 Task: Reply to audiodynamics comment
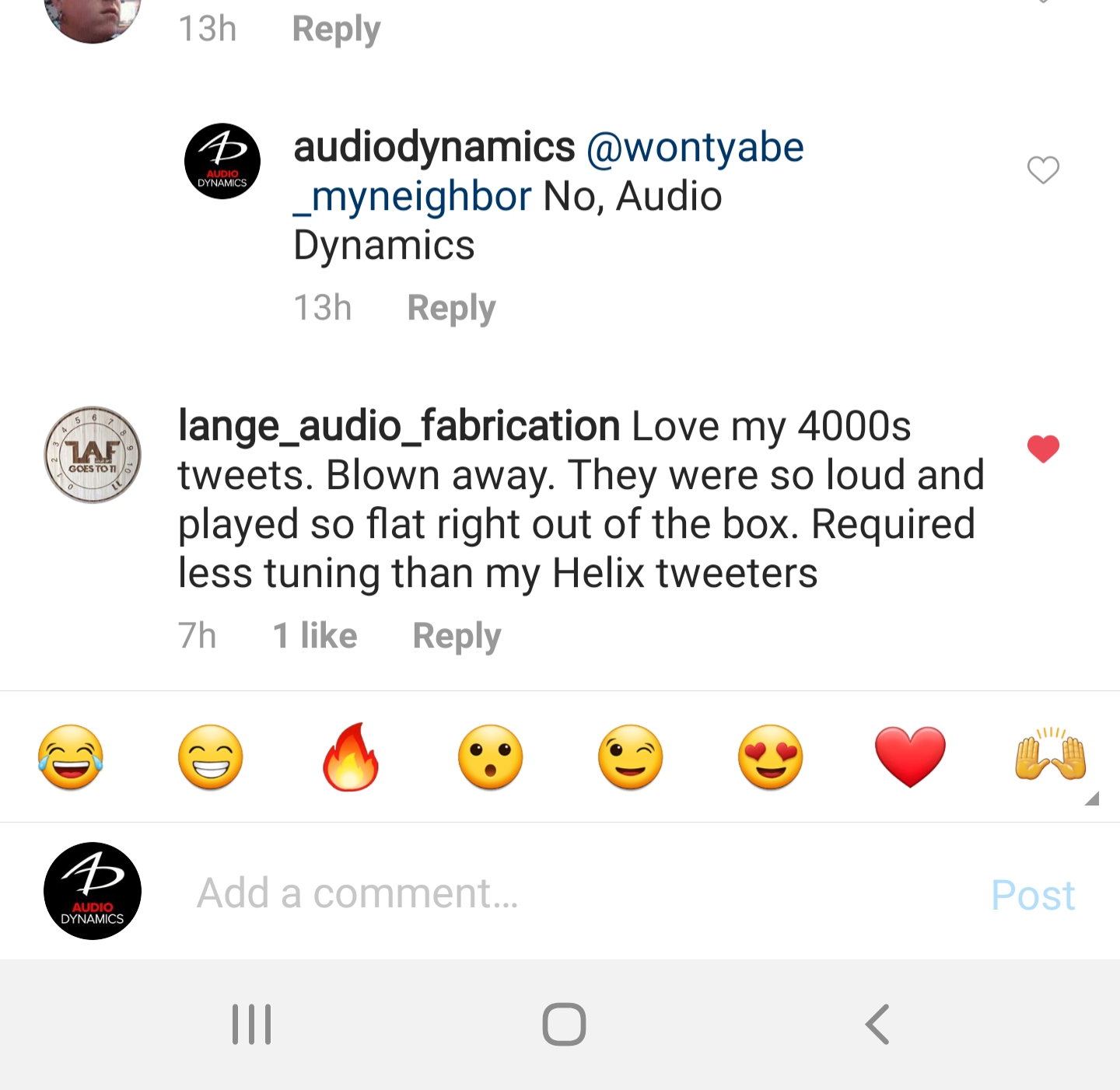(x=451, y=308)
